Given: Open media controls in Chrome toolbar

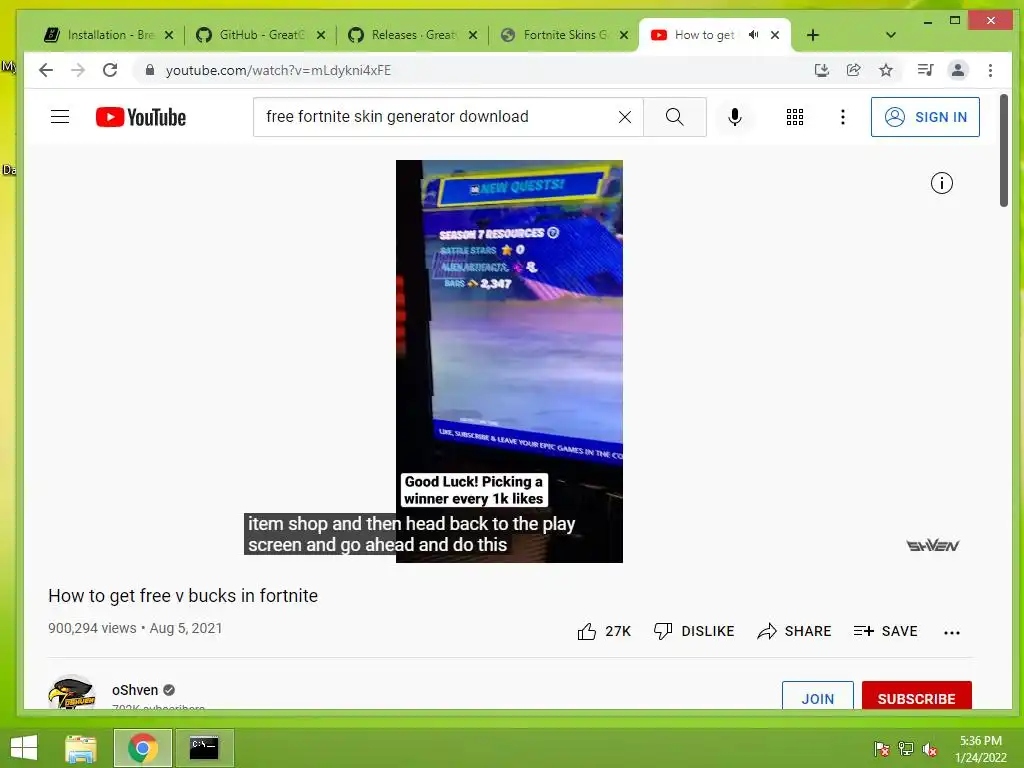Looking at the screenshot, I should 925,70.
